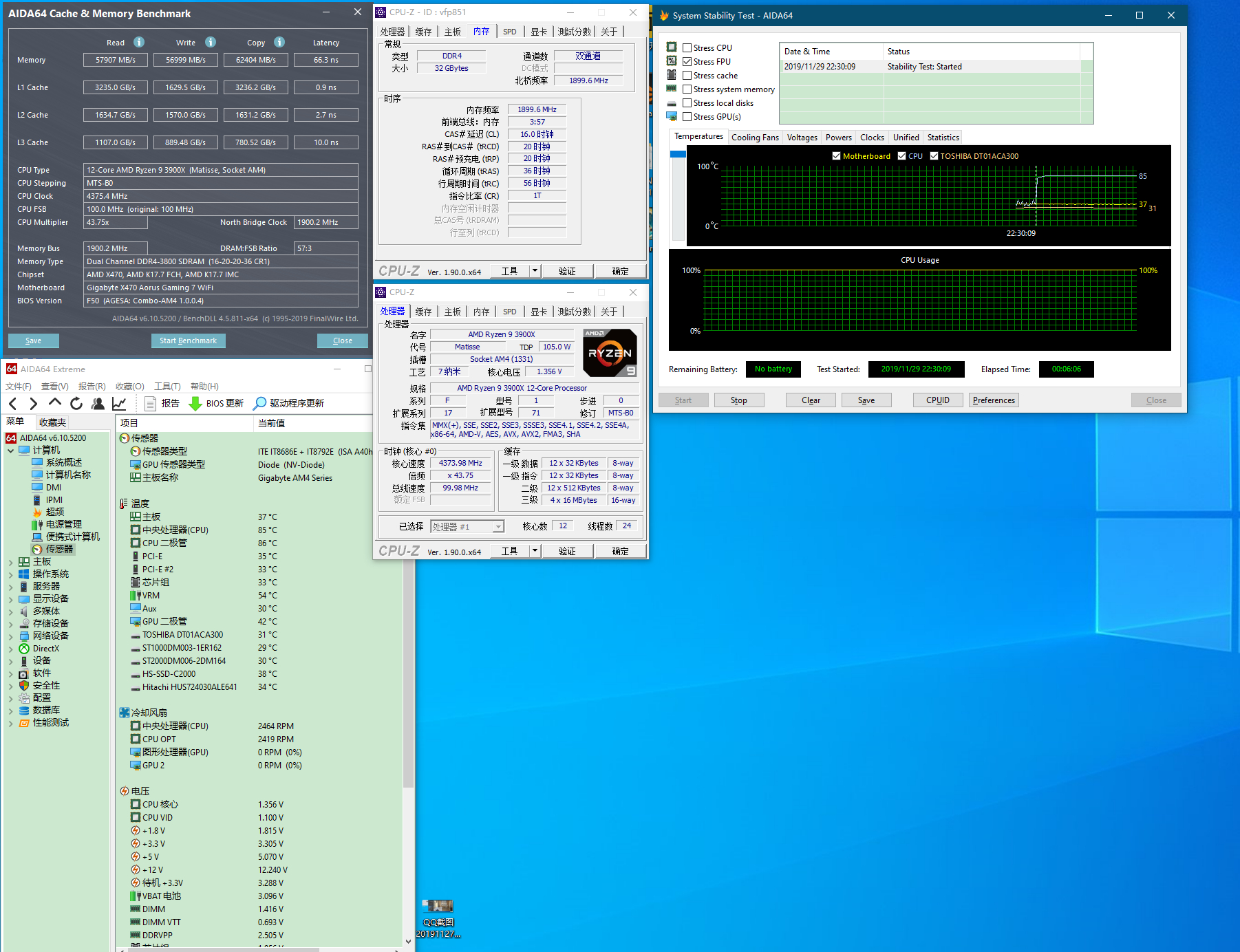This screenshot has height=952, width=1240.
Task: Enable Stress local disks checkbox
Action: click(687, 103)
